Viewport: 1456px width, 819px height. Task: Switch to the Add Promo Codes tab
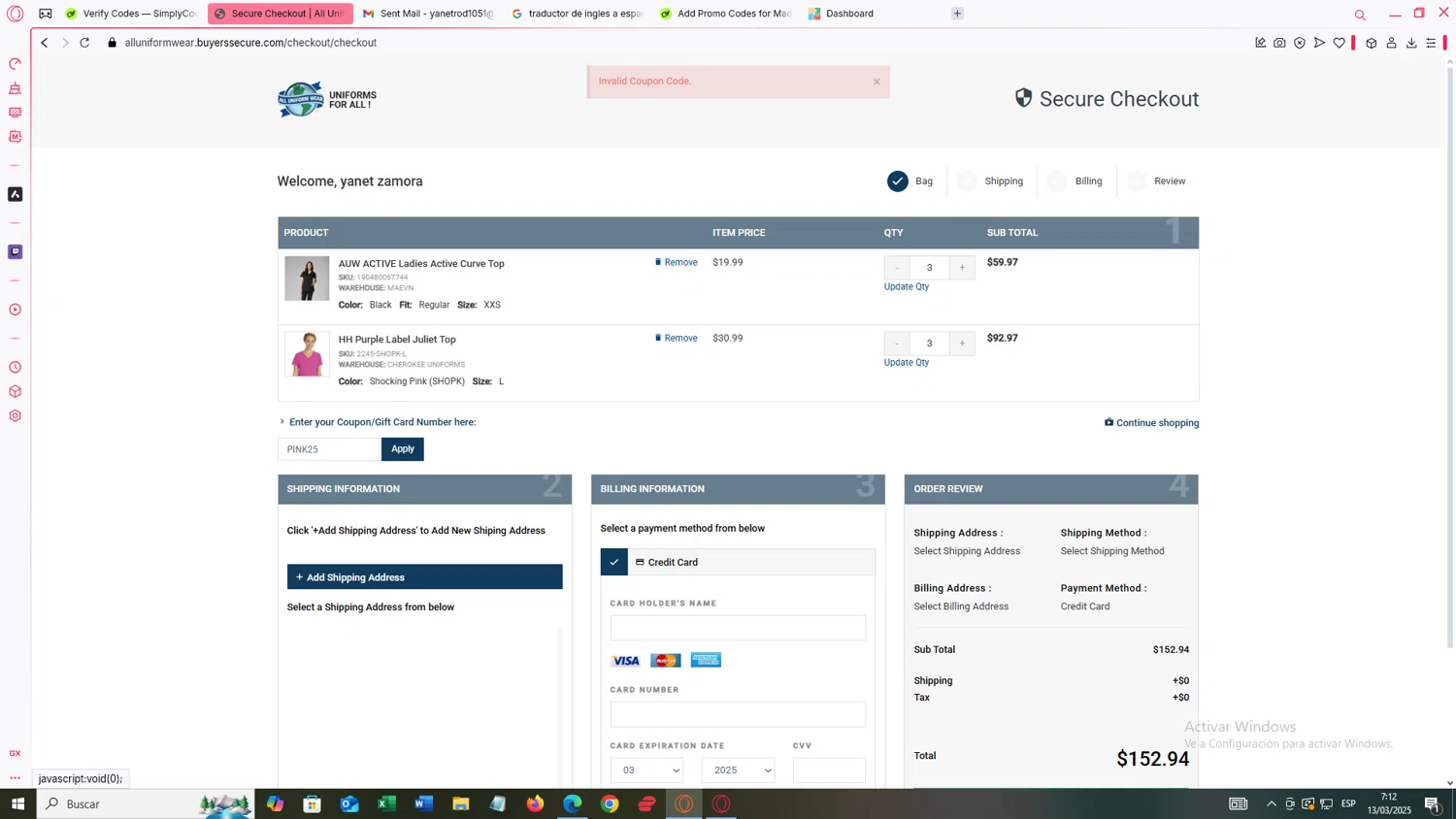tap(725, 14)
